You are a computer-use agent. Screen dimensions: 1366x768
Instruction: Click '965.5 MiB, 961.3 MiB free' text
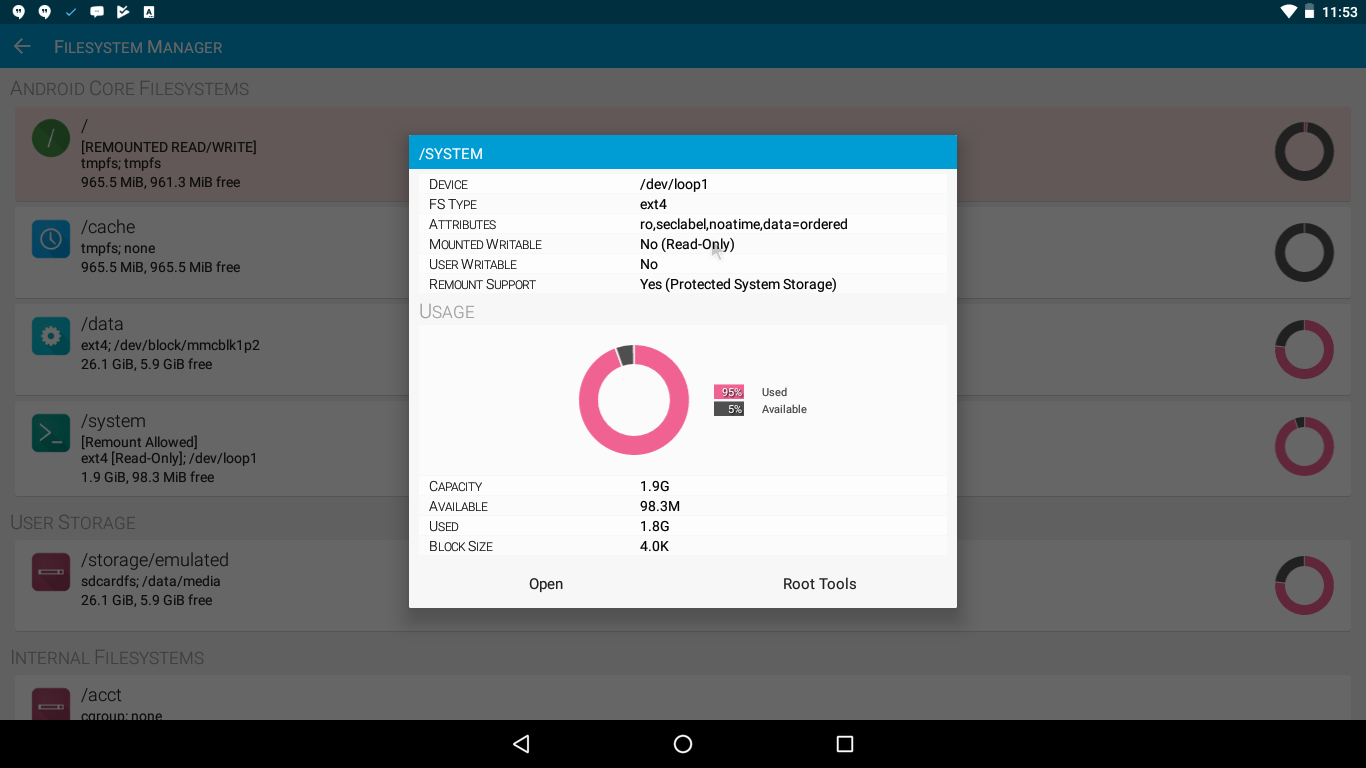coord(161,182)
